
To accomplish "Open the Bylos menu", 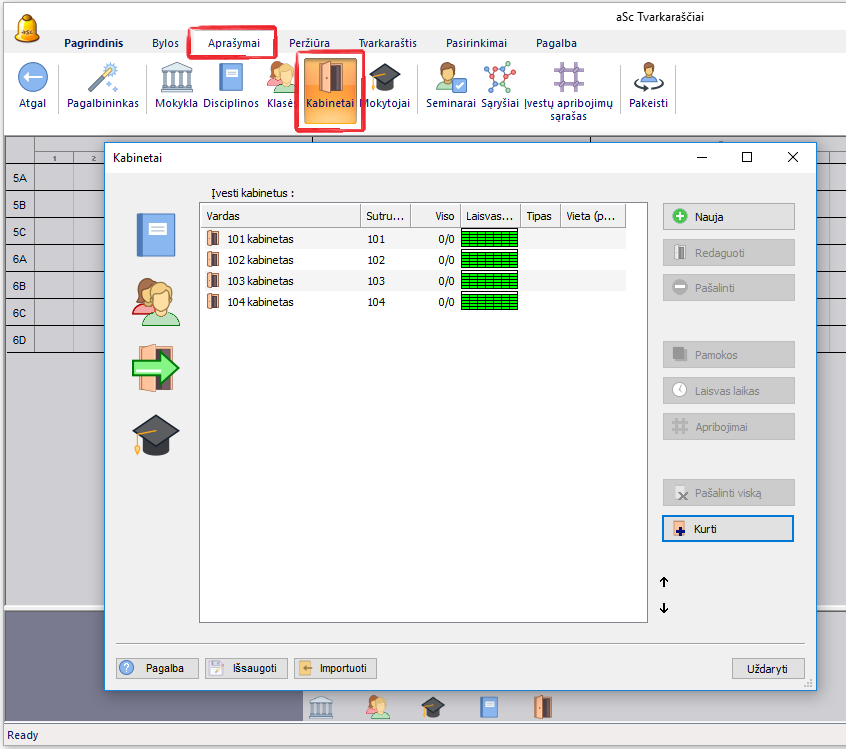I will coord(165,43).
